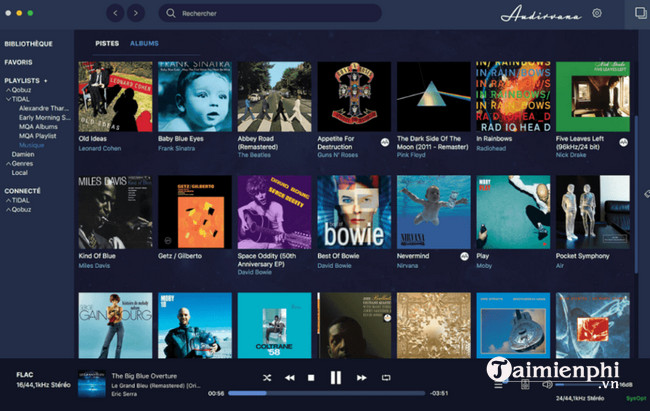This screenshot has width=650, height=411.
Task: Toggle repeat playback mode
Action: [x=385, y=378]
